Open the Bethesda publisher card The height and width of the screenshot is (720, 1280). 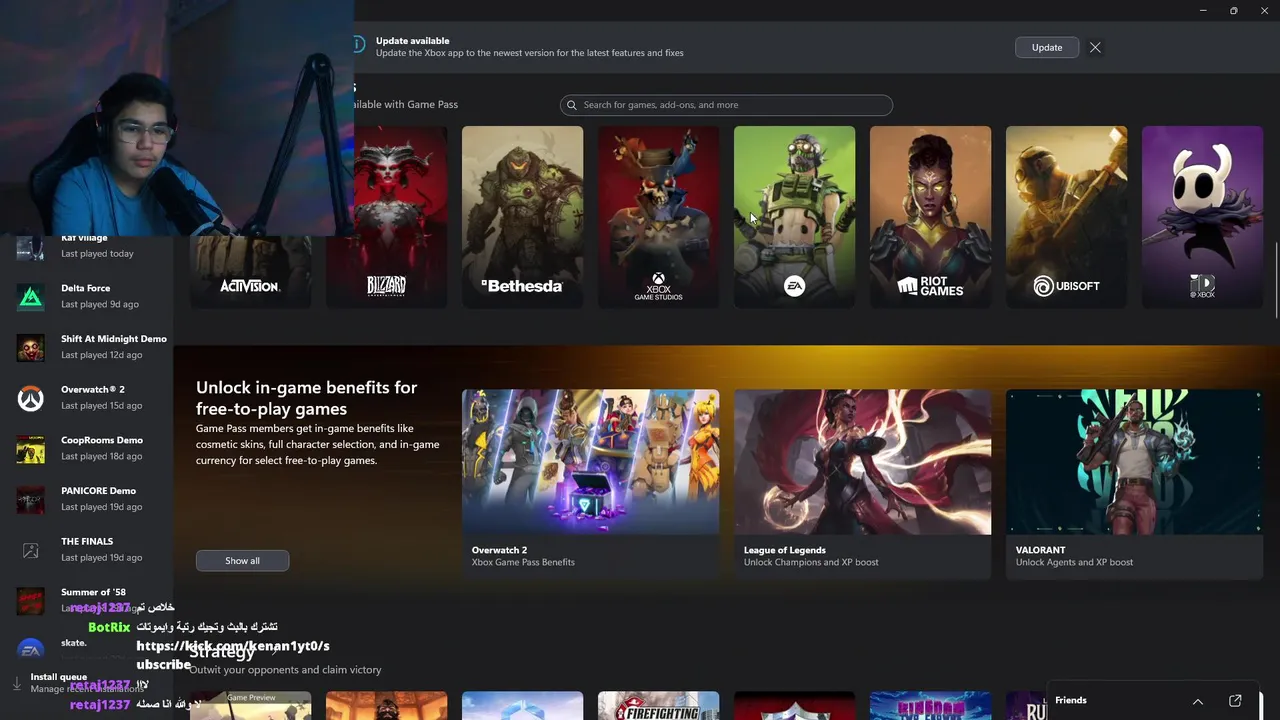click(522, 217)
